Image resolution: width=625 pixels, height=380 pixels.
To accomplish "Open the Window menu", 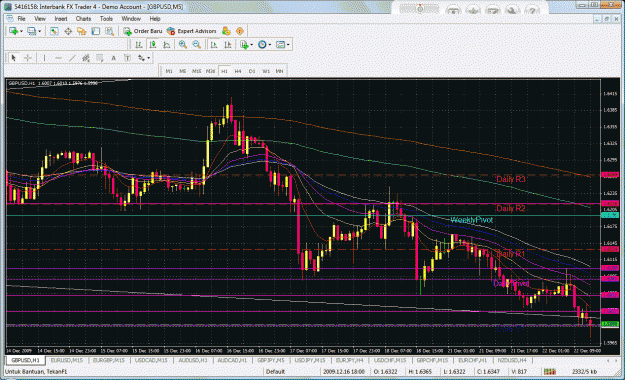I will point(131,19).
